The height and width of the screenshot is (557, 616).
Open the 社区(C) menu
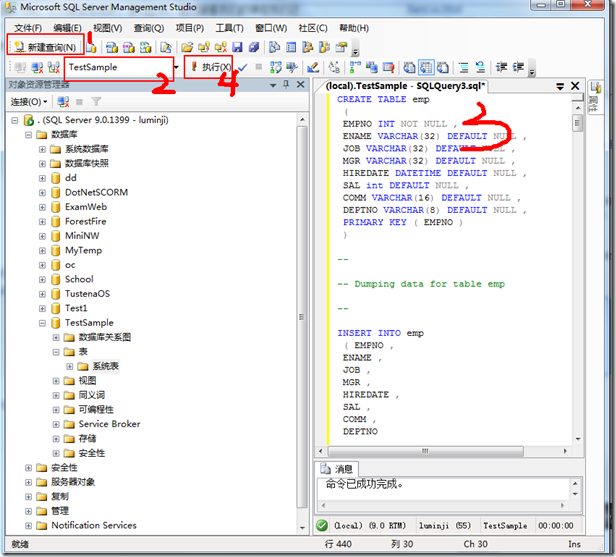[x=313, y=28]
